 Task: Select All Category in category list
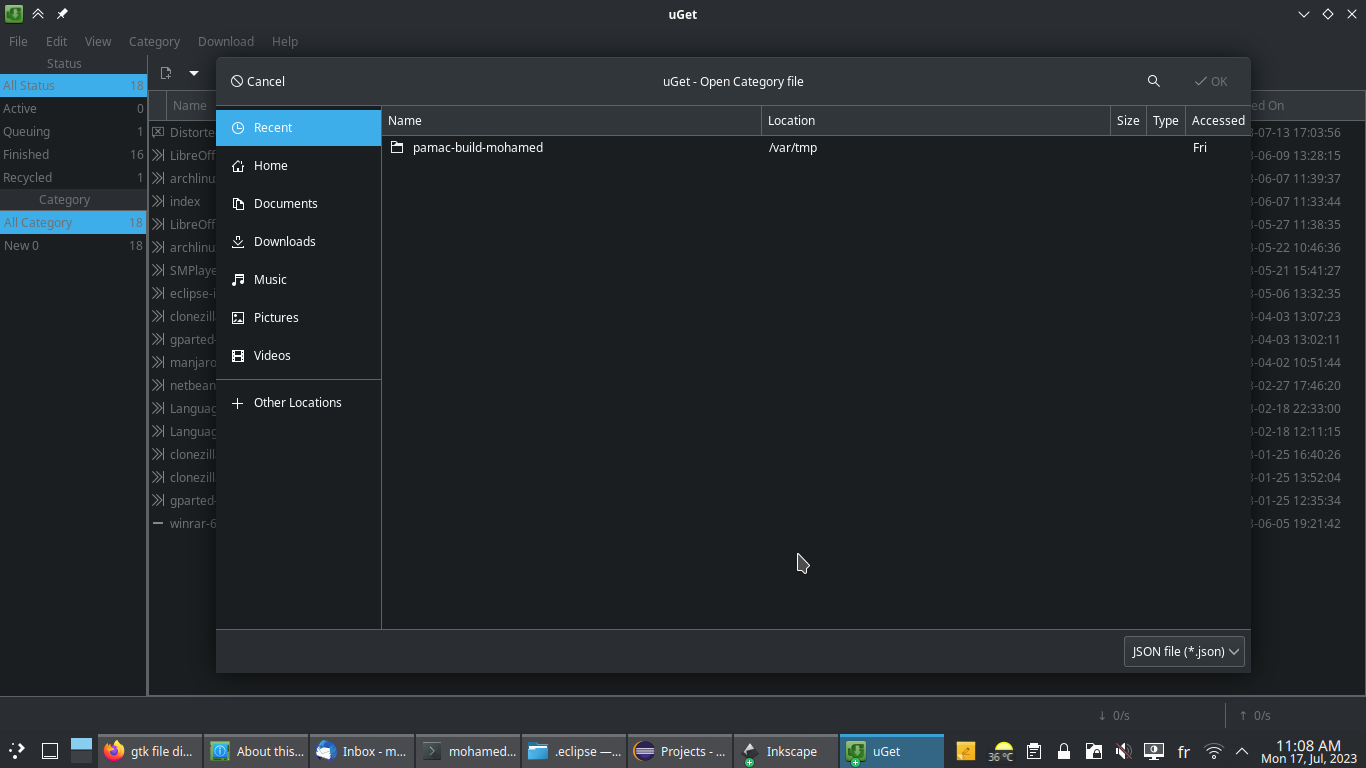[73, 222]
